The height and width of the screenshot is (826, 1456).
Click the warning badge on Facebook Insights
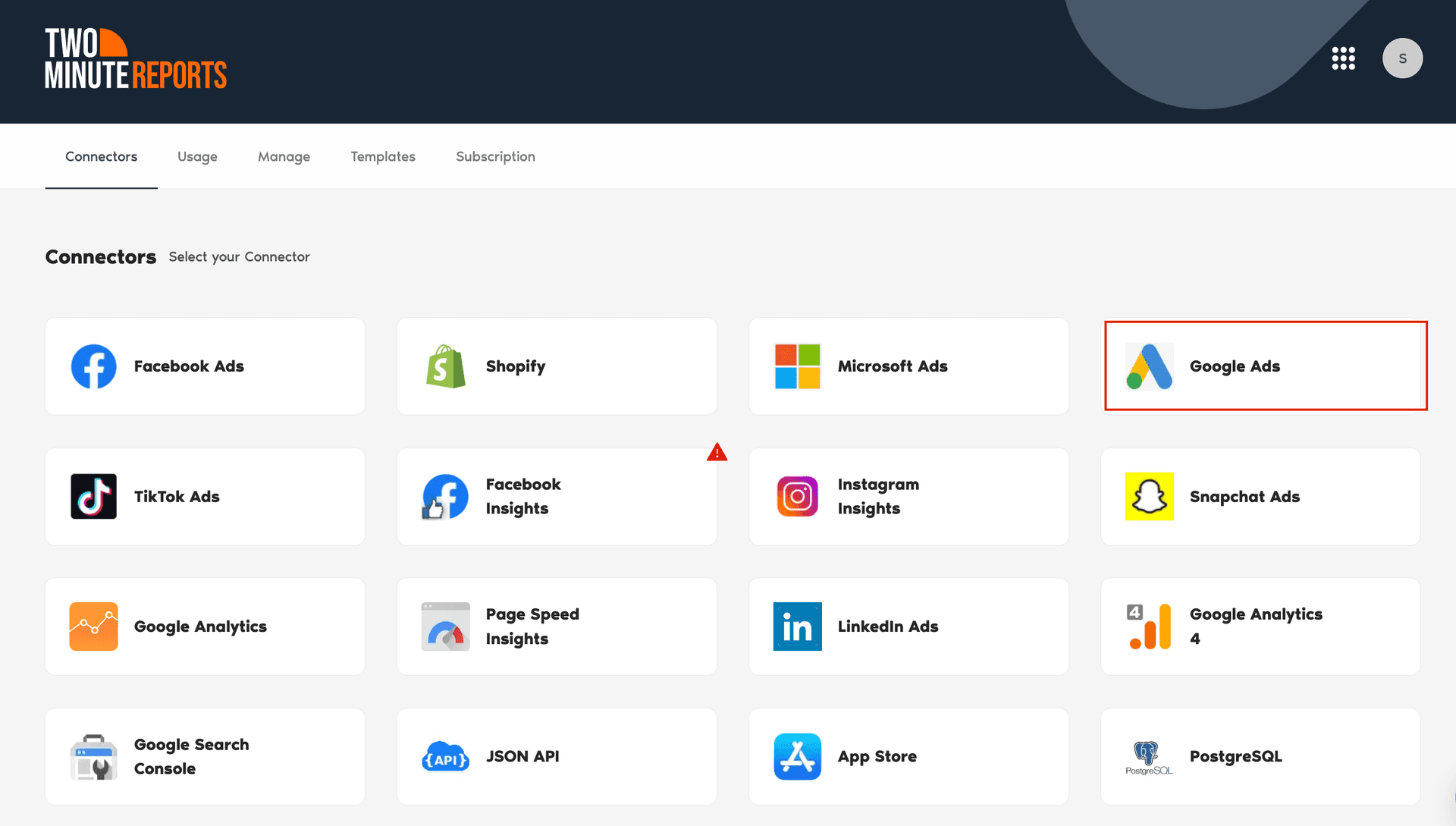click(x=717, y=453)
